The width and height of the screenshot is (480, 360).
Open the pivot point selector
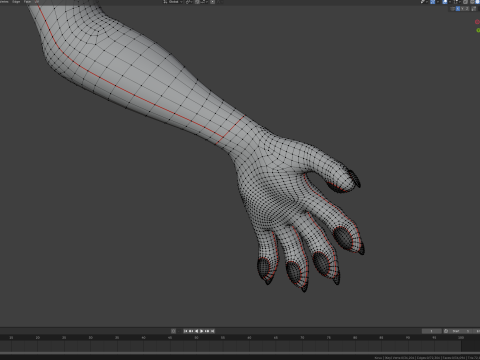click(x=190, y=2)
